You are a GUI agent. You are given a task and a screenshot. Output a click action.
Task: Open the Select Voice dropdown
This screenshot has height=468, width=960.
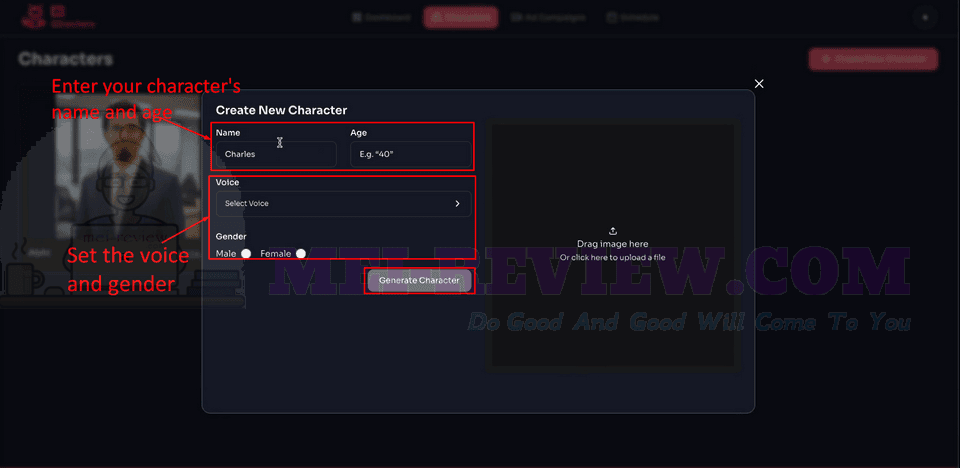point(343,203)
